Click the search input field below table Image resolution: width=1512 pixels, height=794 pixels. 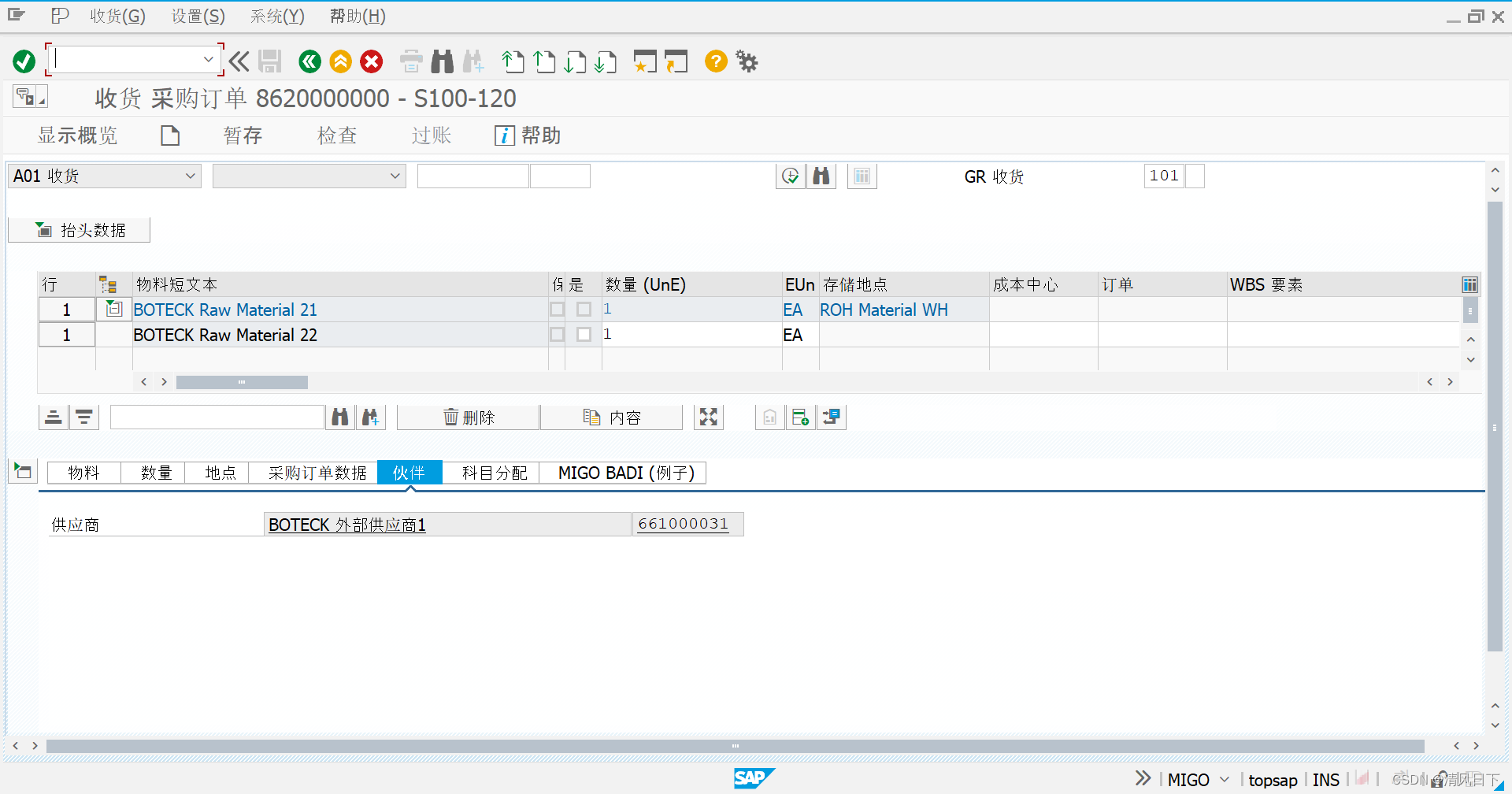click(217, 417)
